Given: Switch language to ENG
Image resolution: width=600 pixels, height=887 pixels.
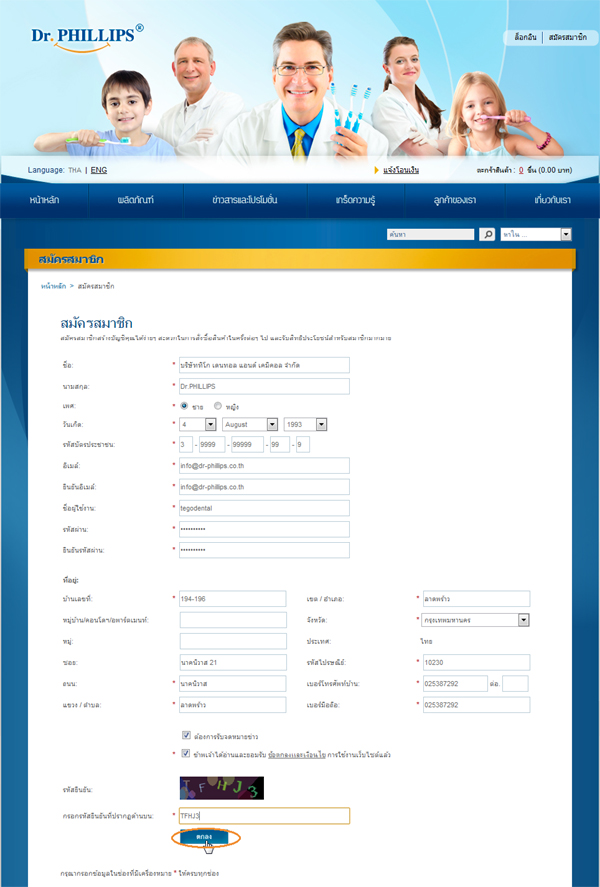Looking at the screenshot, I should [98, 170].
